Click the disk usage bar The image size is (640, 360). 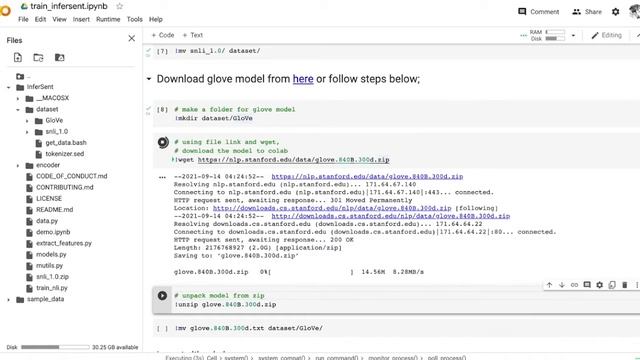(55, 347)
